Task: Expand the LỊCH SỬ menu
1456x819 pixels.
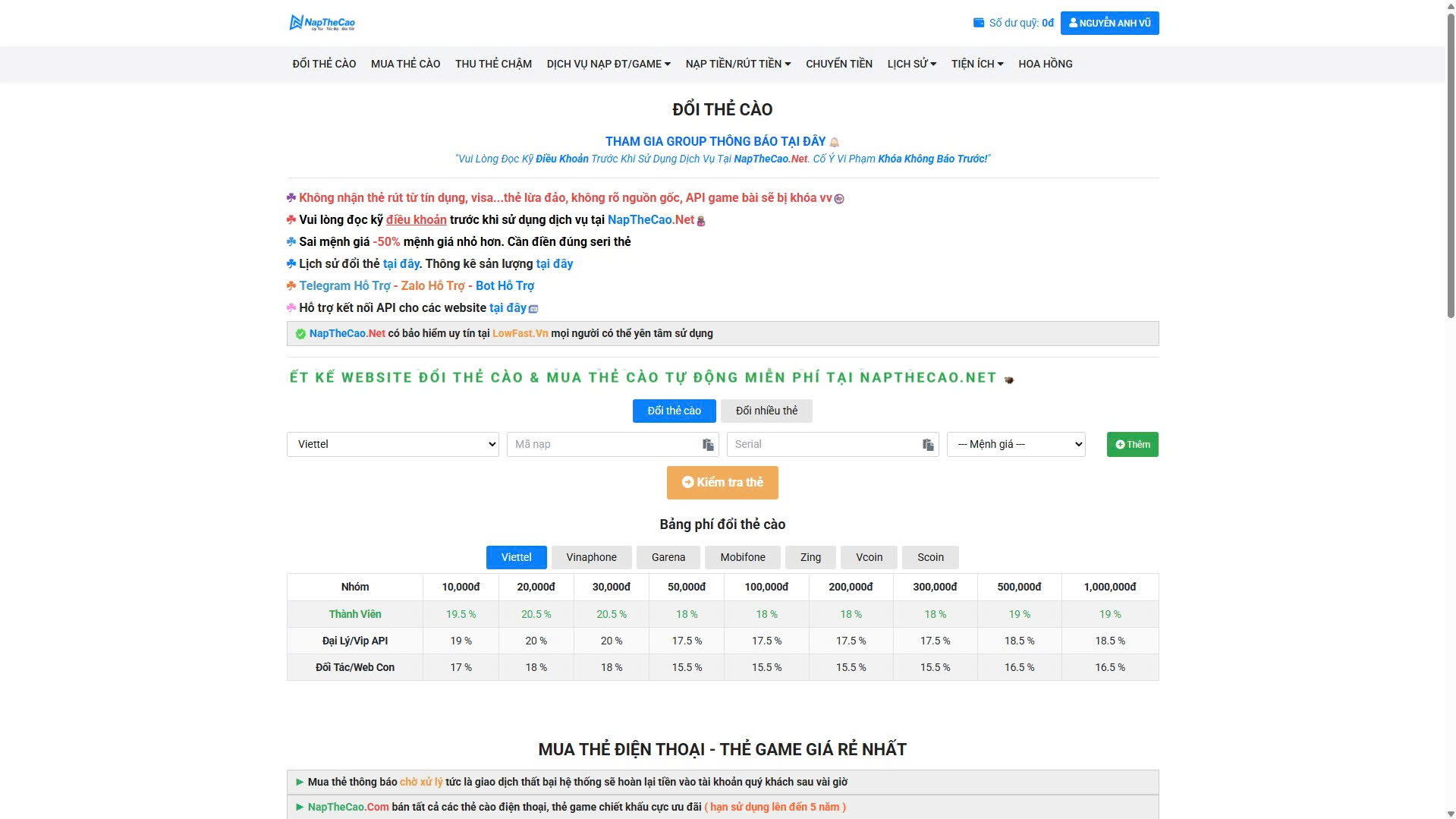Action: point(912,64)
